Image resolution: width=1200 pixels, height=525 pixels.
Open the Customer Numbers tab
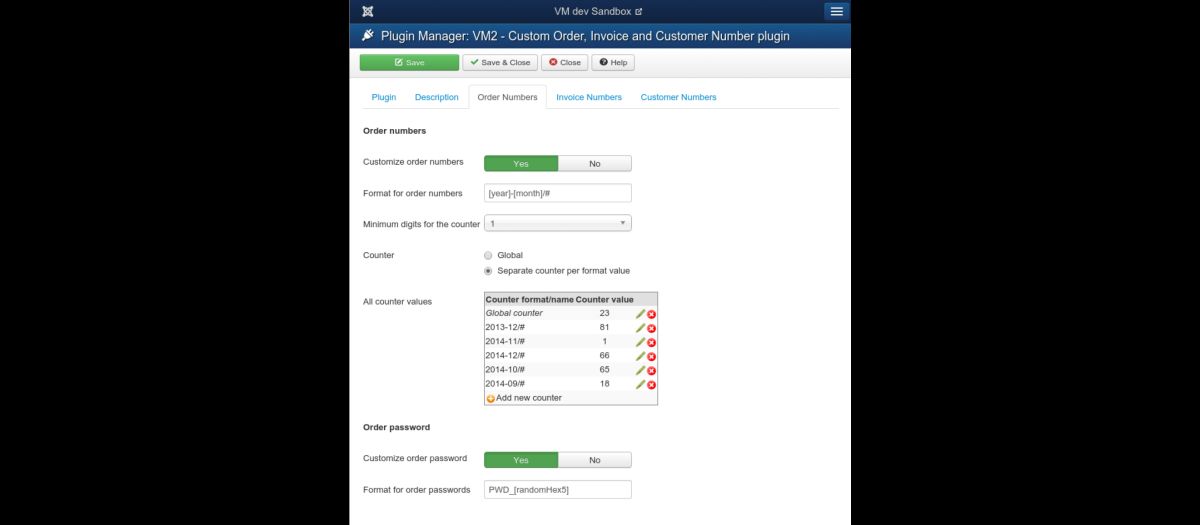(679, 97)
